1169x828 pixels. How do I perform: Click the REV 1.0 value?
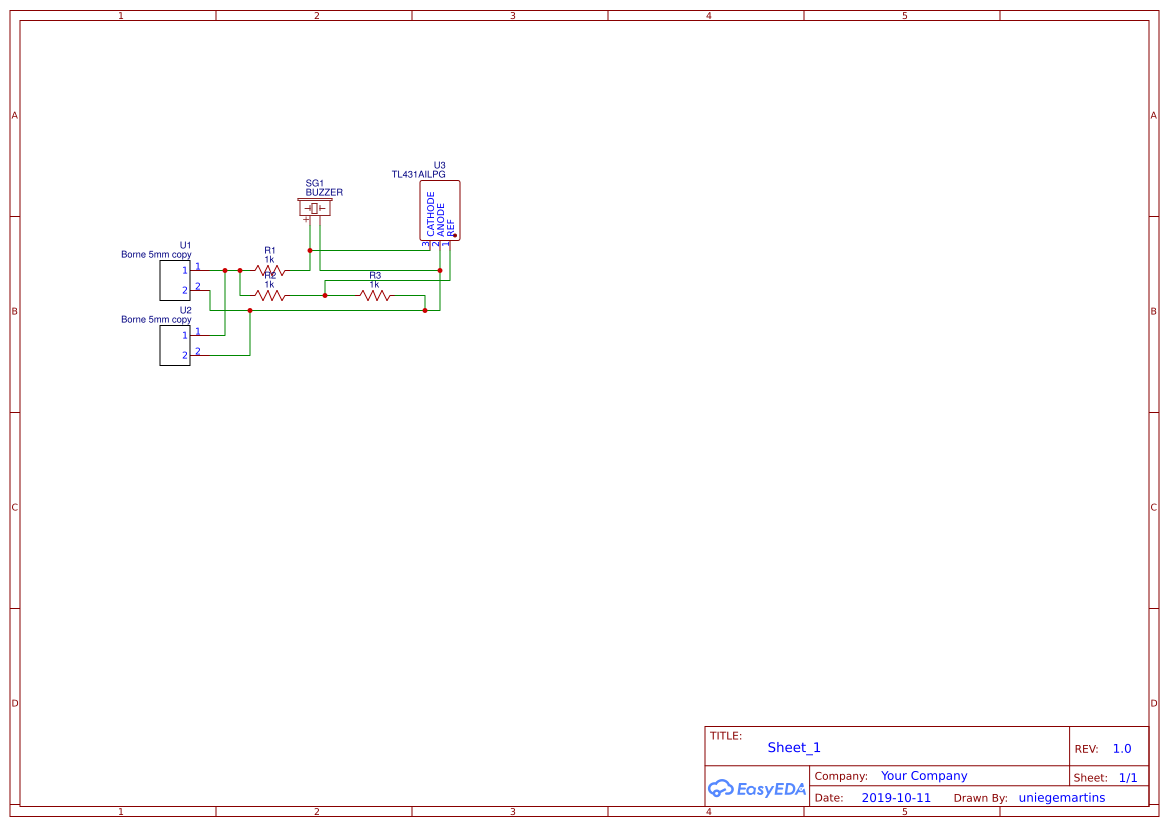1119,747
